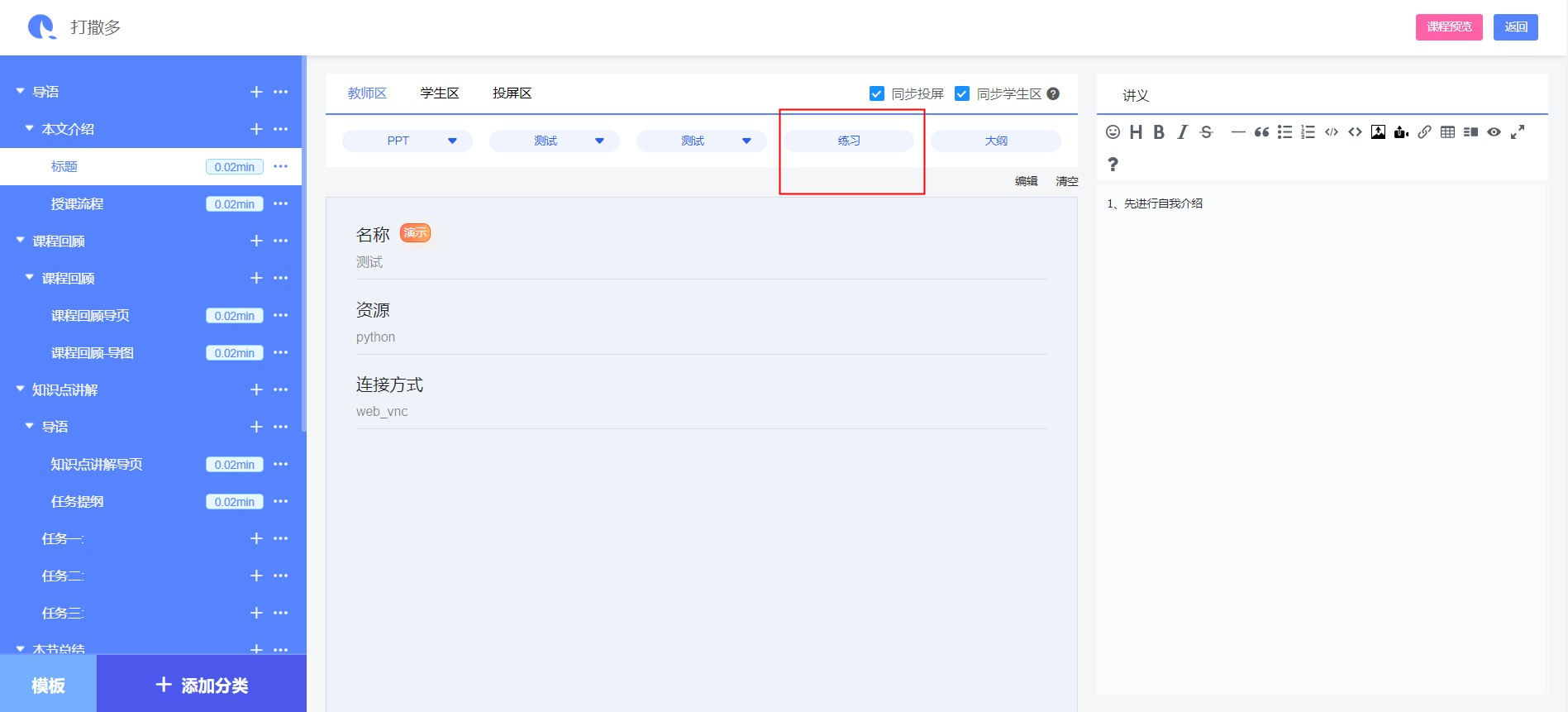This screenshot has width=1568, height=712.
Task: Uncheck 同步学生区 checkbox
Action: click(962, 93)
